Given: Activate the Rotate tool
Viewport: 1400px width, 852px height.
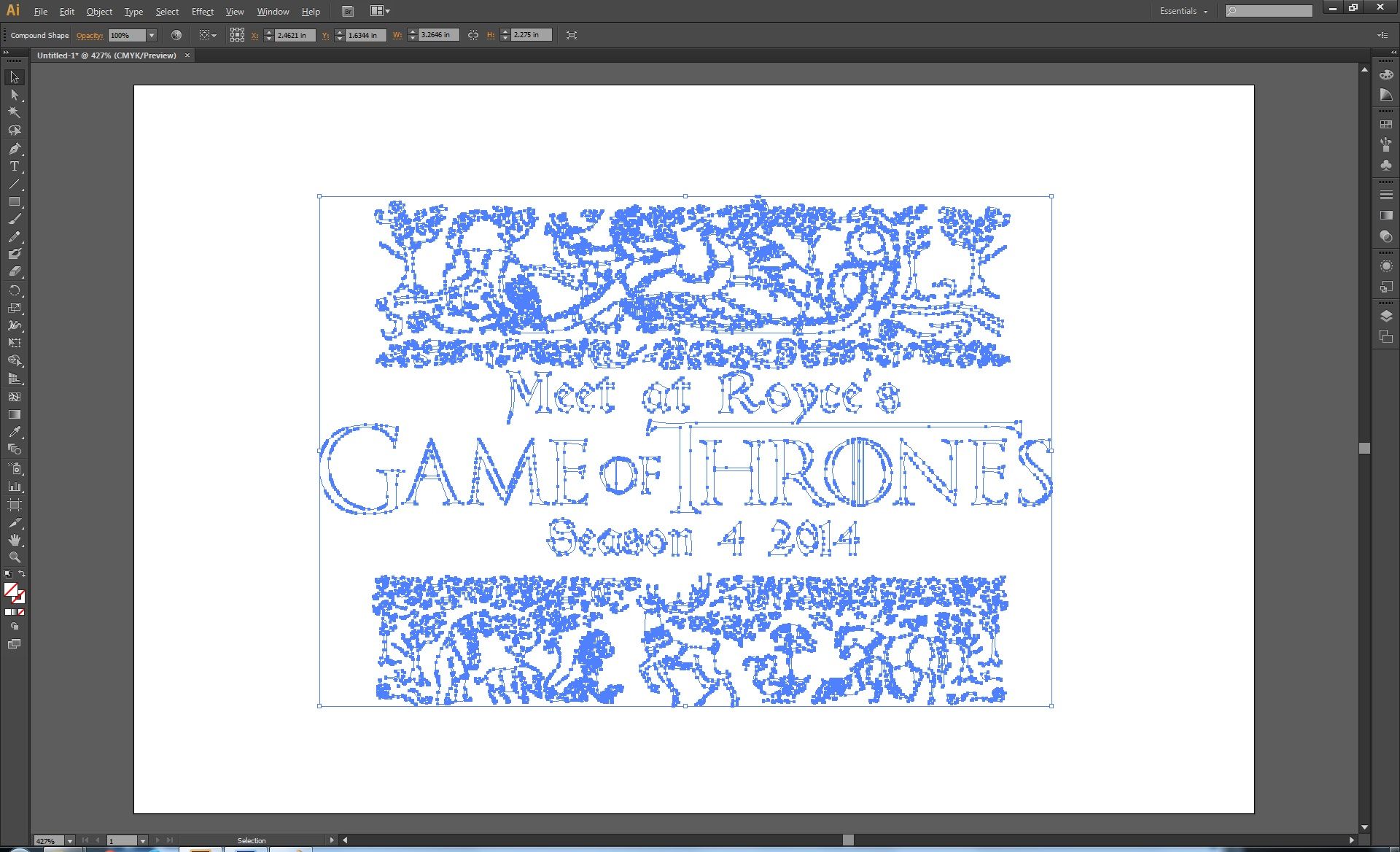Looking at the screenshot, I should tap(15, 290).
